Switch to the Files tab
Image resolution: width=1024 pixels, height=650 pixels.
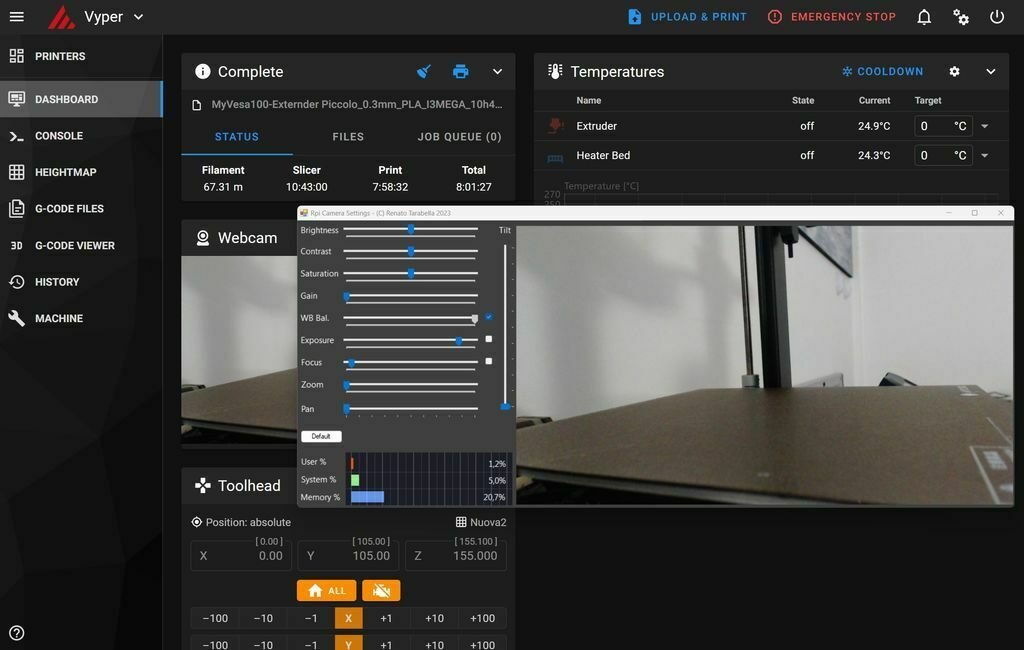click(348, 137)
